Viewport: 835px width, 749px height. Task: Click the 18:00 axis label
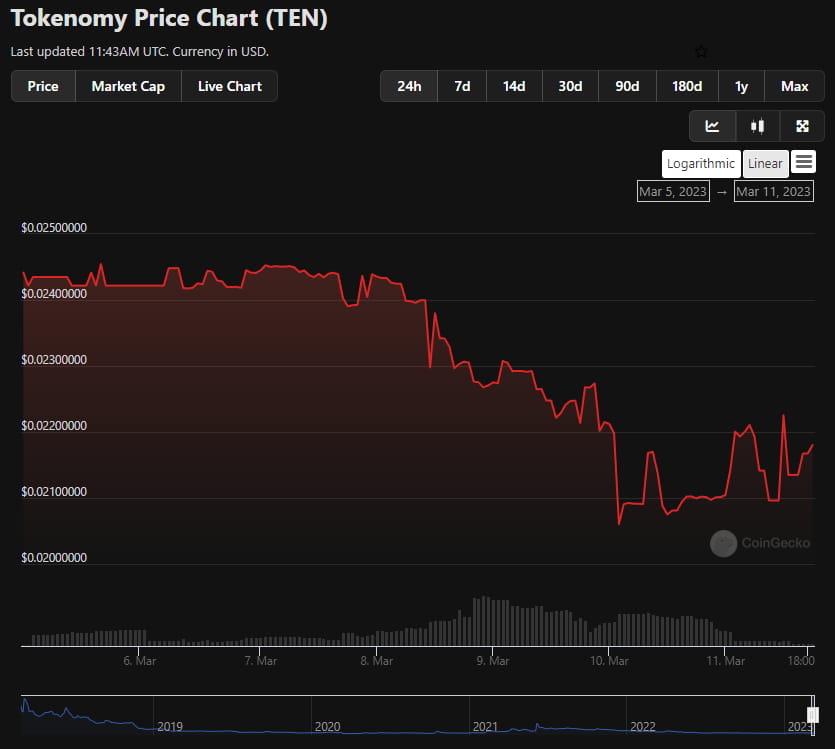pos(801,661)
